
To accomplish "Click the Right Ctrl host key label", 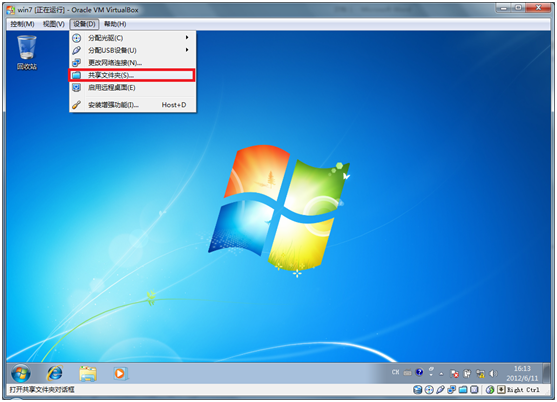I will 523,390.
